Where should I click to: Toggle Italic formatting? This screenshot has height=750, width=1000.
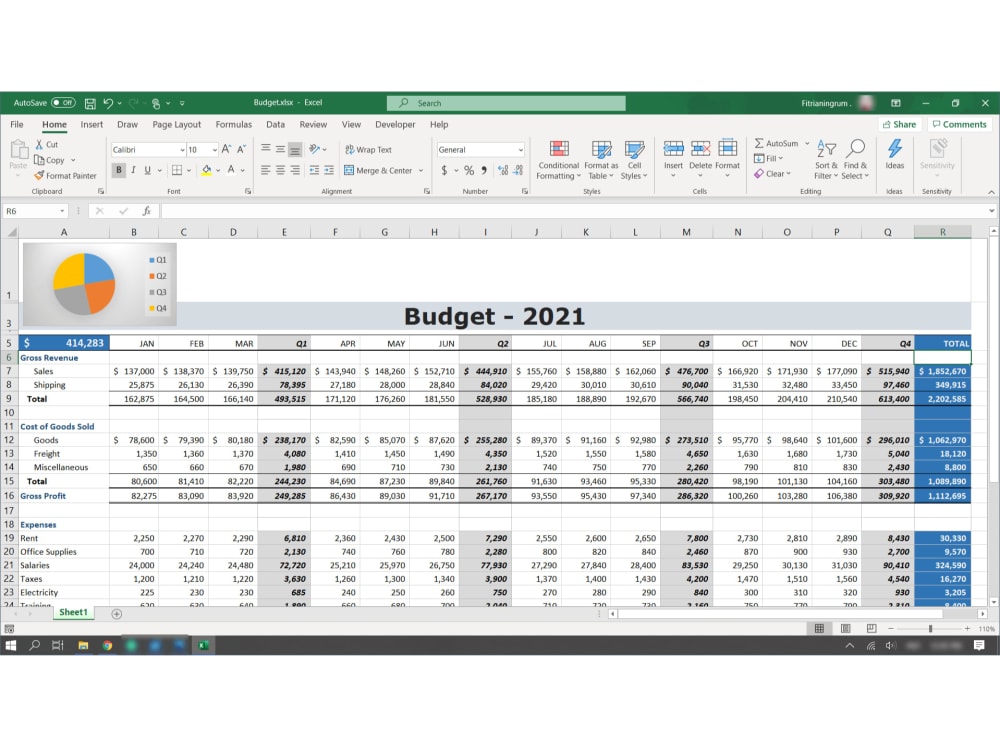click(133, 170)
